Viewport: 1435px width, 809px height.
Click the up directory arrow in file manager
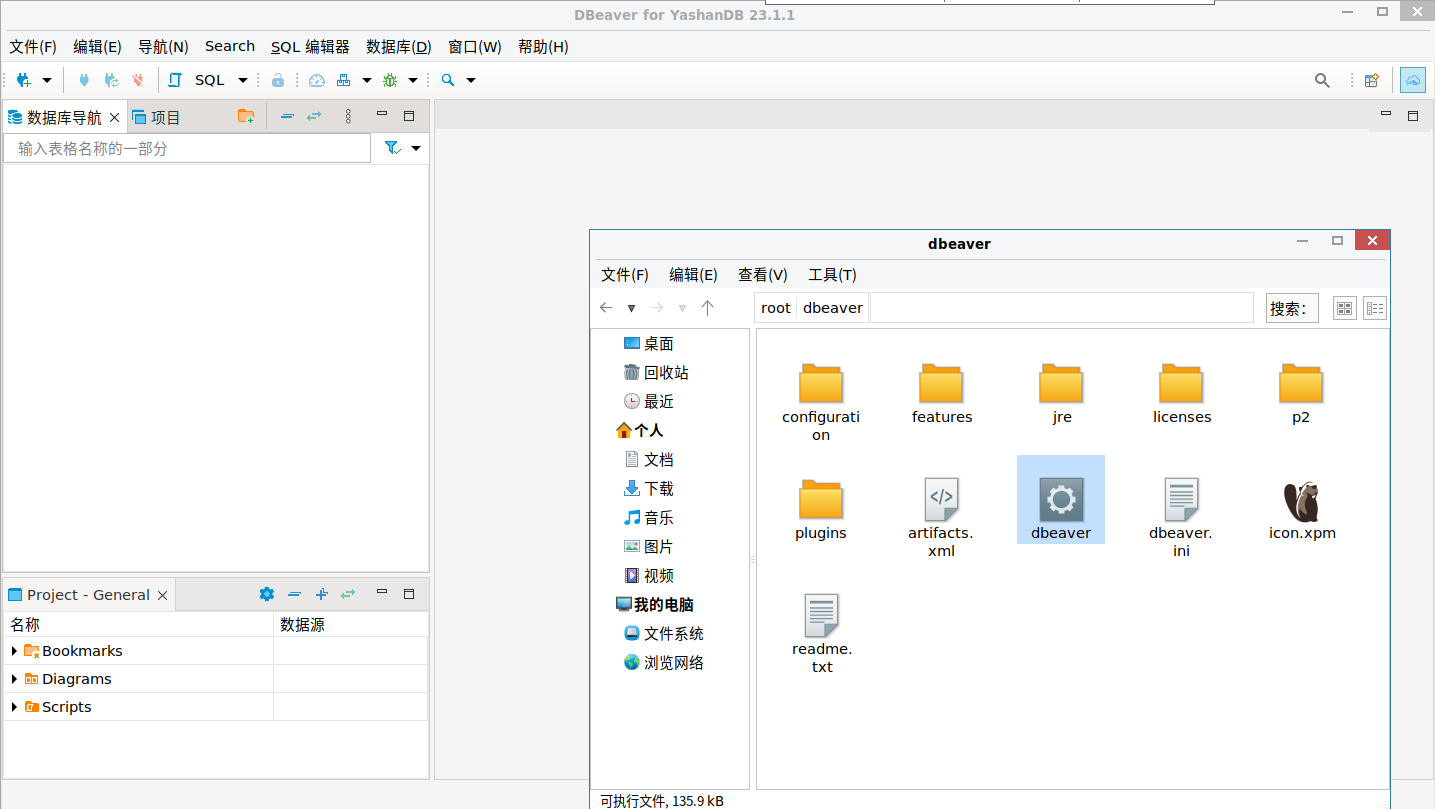pos(707,308)
